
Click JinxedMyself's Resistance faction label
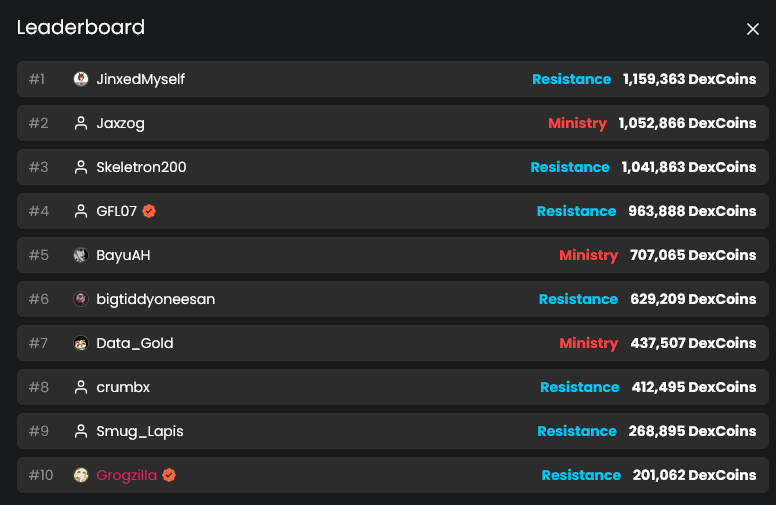(571, 79)
